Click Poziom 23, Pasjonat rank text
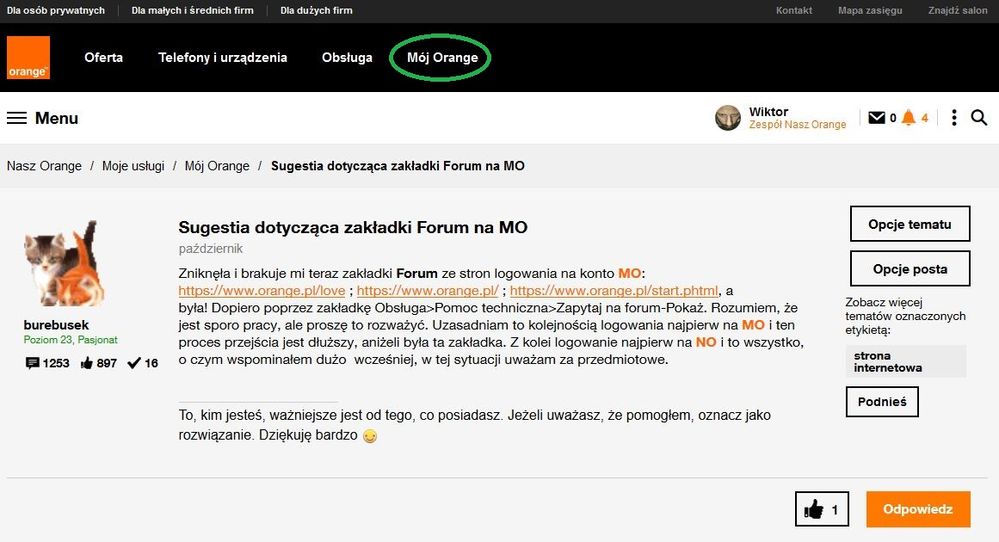Screen dimensions: 999x542 coord(71,339)
